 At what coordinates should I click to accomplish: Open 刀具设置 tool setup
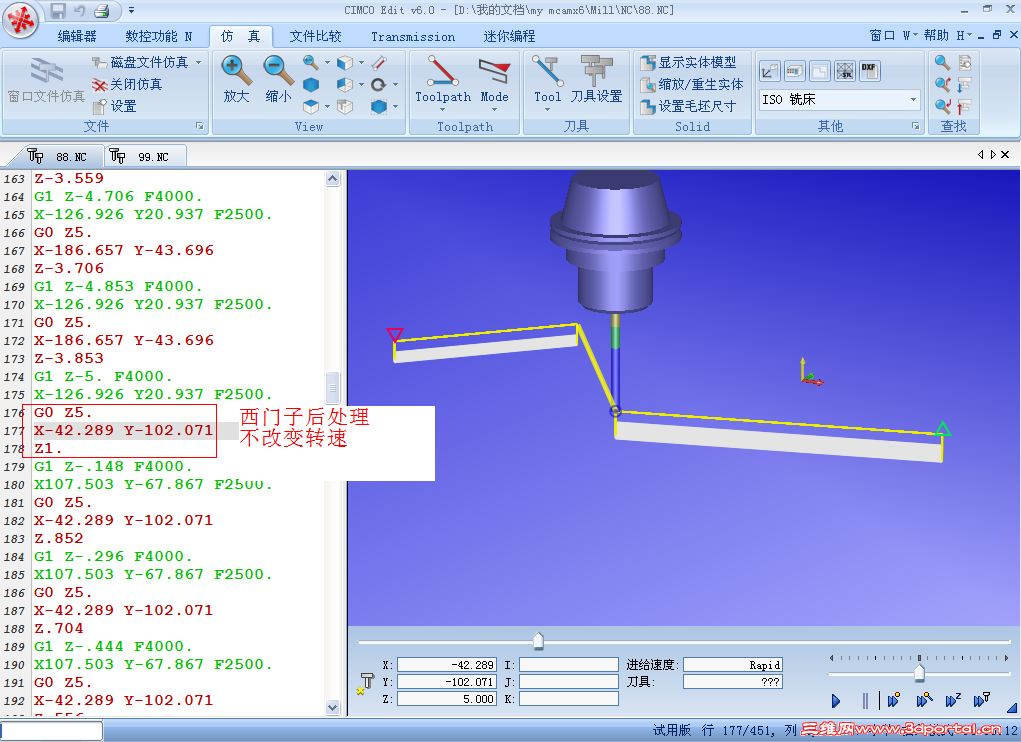(596, 80)
